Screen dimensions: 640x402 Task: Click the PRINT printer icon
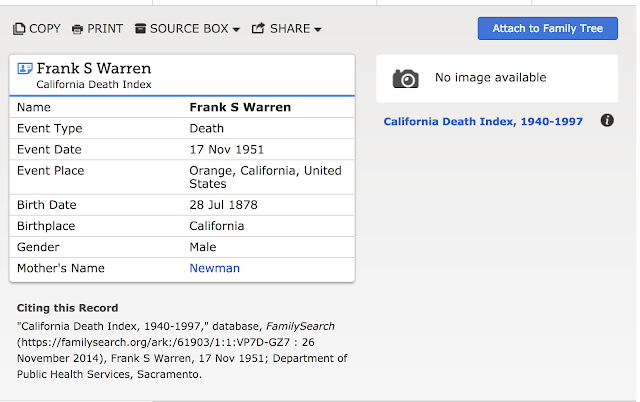(x=77, y=29)
